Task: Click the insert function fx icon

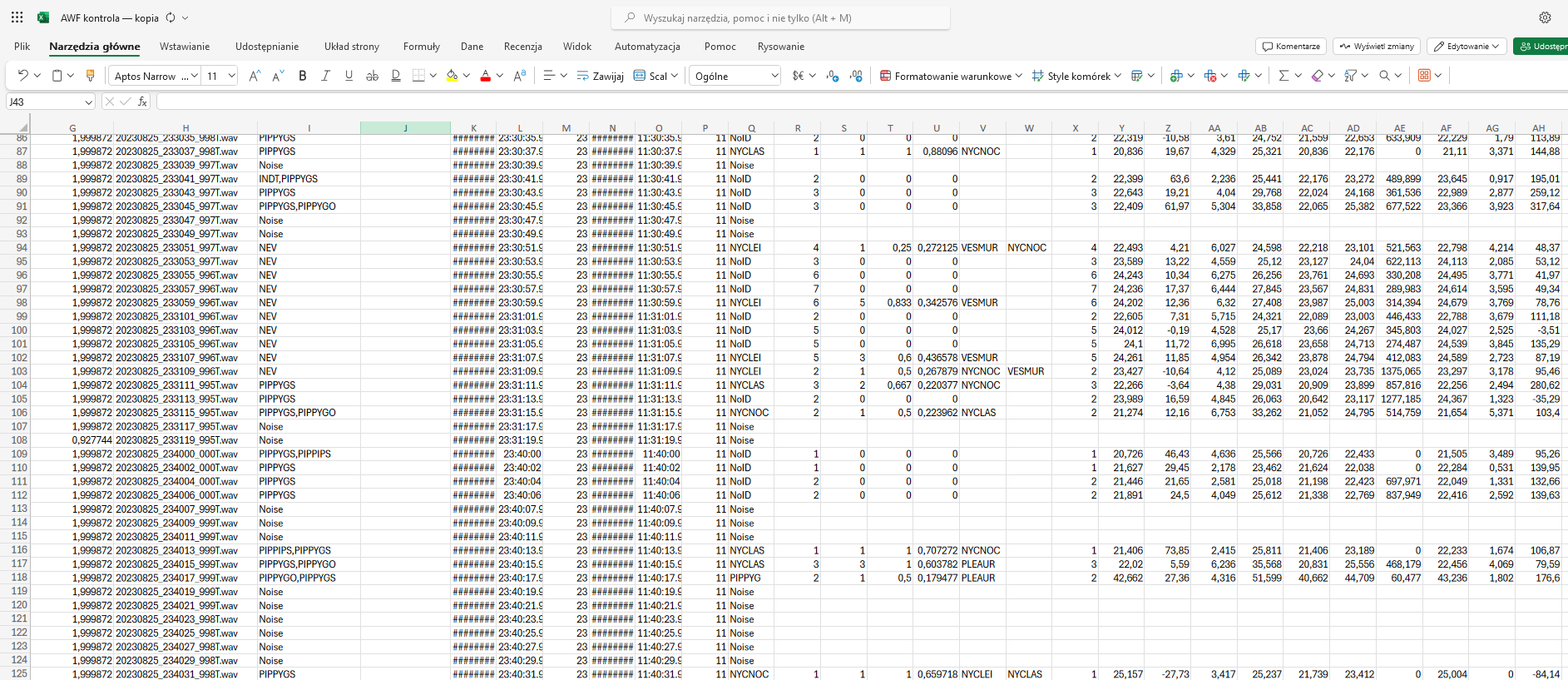Action: pos(142,102)
